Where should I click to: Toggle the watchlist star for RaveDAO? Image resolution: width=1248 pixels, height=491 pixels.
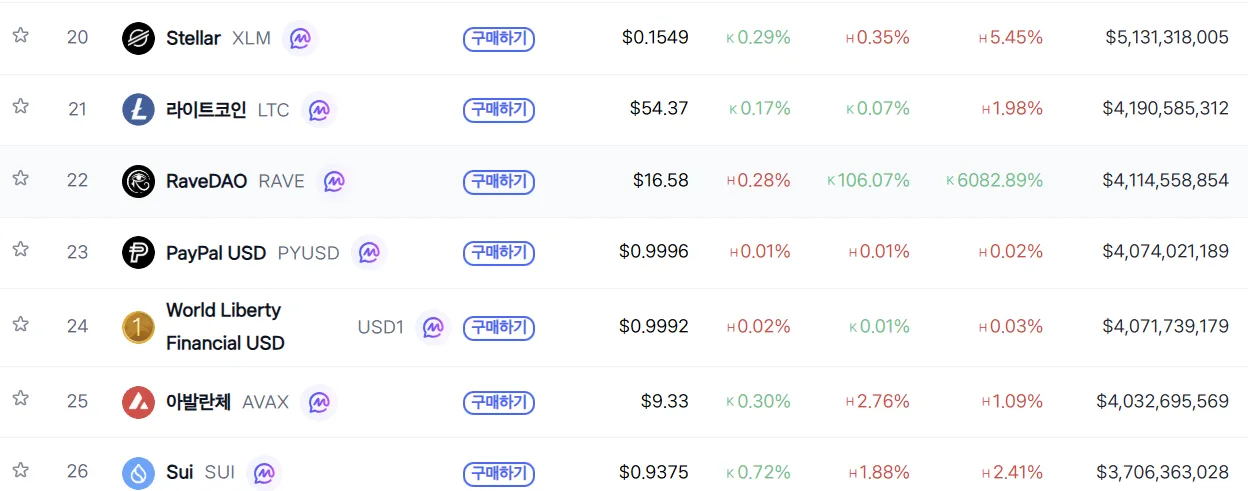pyautogui.click(x=20, y=178)
